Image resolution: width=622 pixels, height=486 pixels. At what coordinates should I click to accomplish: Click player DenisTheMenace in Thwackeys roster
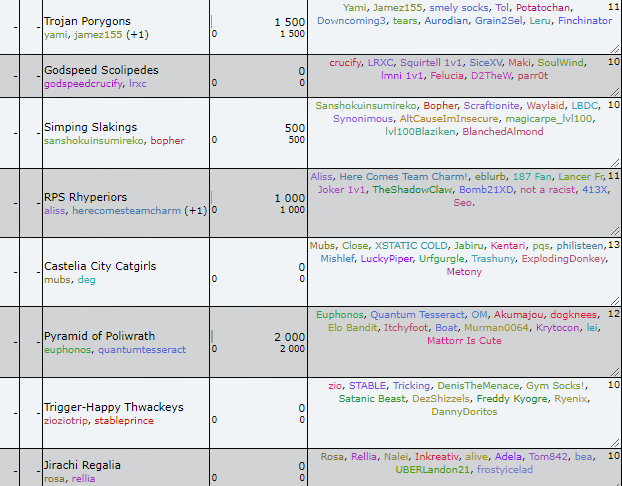coord(478,386)
